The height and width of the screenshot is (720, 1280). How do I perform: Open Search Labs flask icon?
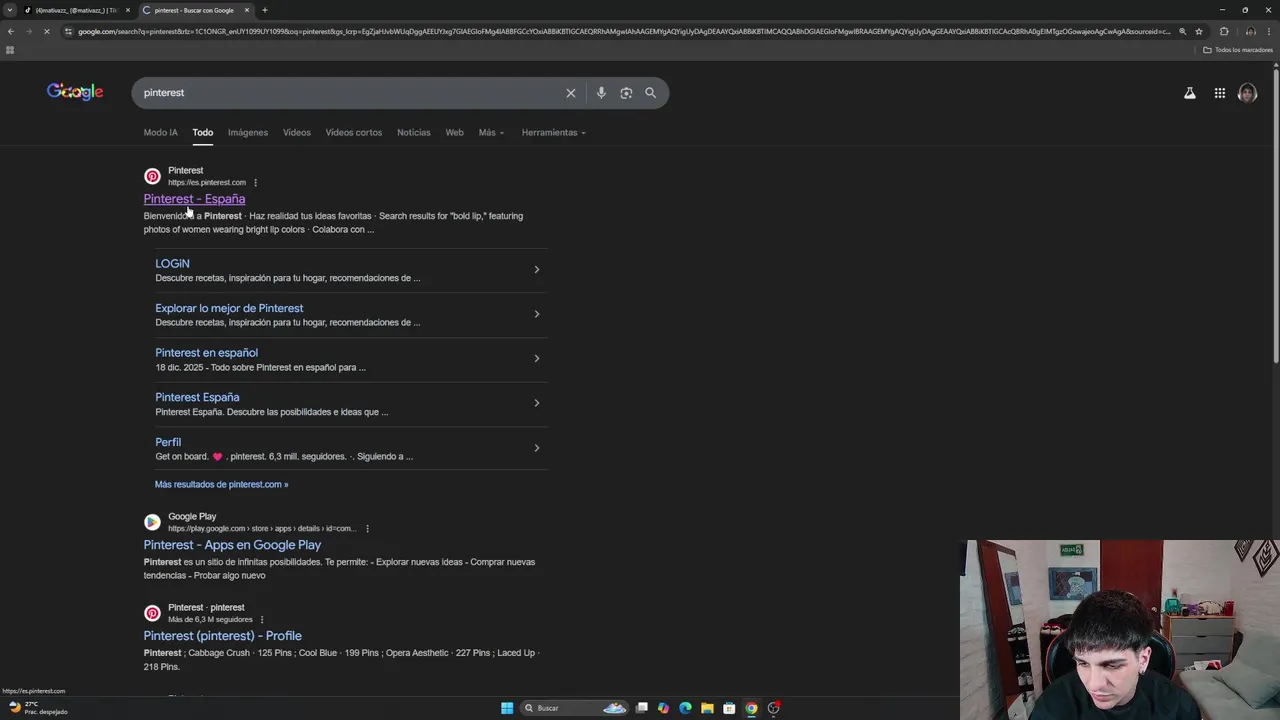(1190, 93)
